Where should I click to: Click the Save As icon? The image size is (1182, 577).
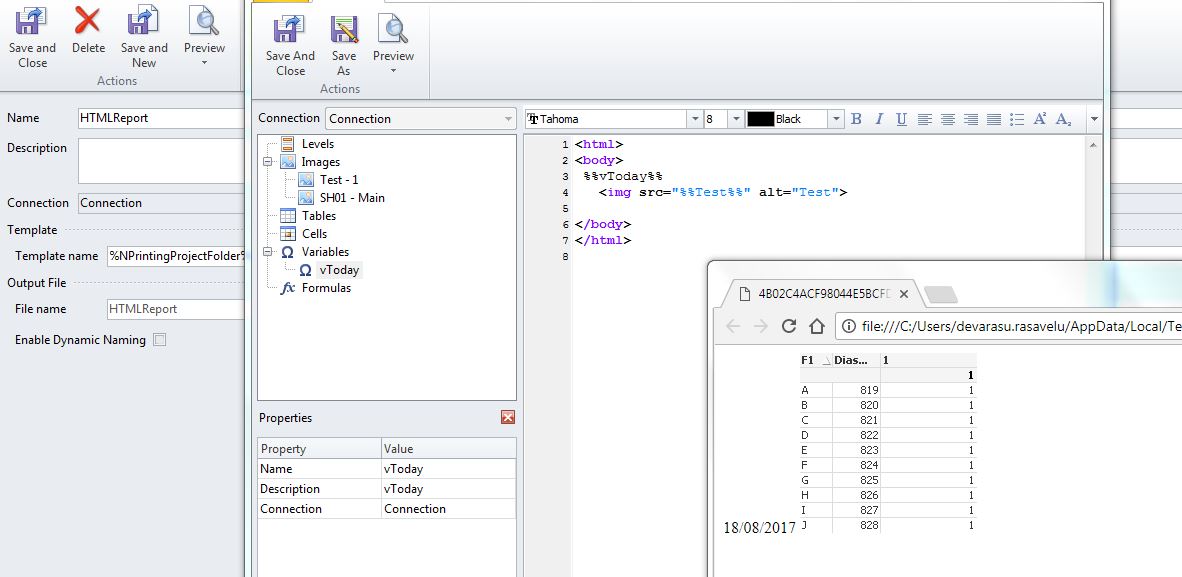[x=344, y=47]
